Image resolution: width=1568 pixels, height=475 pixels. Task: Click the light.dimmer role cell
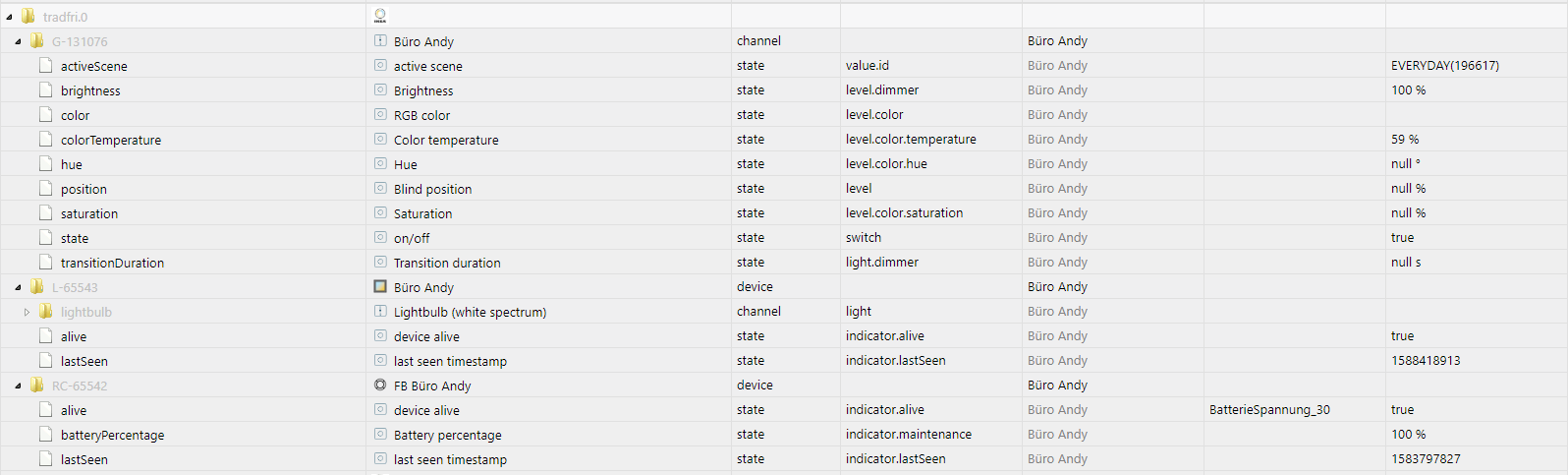(882, 263)
